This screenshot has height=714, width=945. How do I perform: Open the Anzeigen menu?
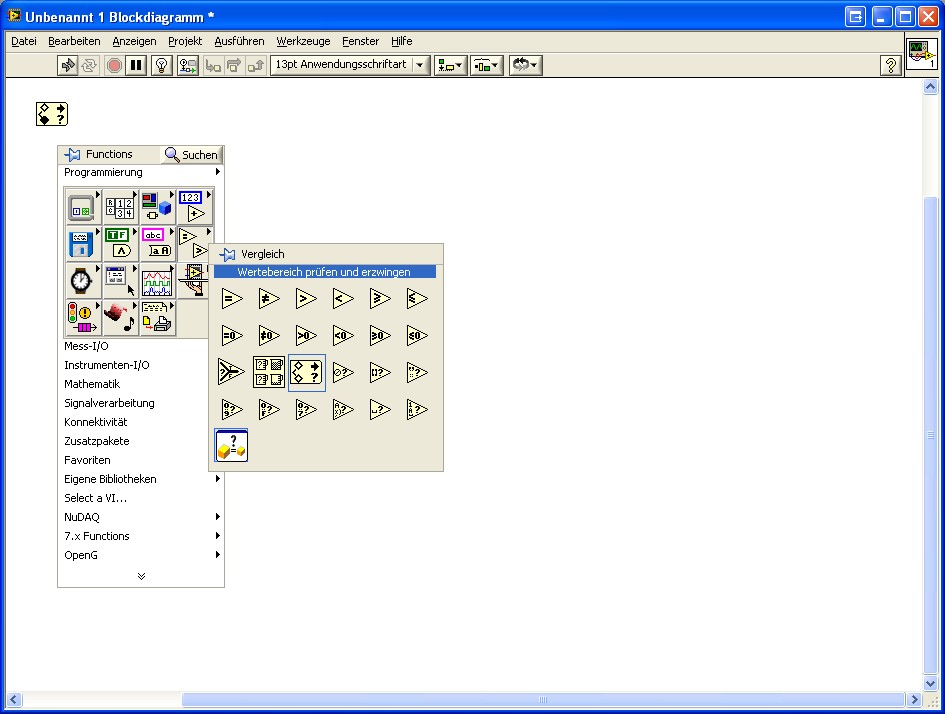click(134, 41)
